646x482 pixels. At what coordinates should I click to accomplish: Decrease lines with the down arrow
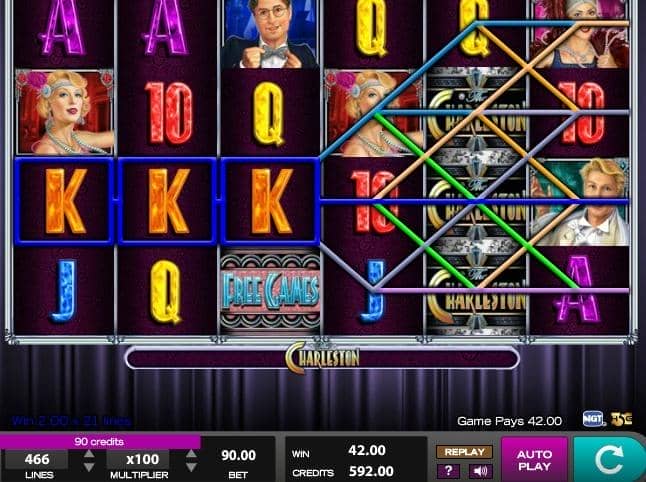point(89,468)
